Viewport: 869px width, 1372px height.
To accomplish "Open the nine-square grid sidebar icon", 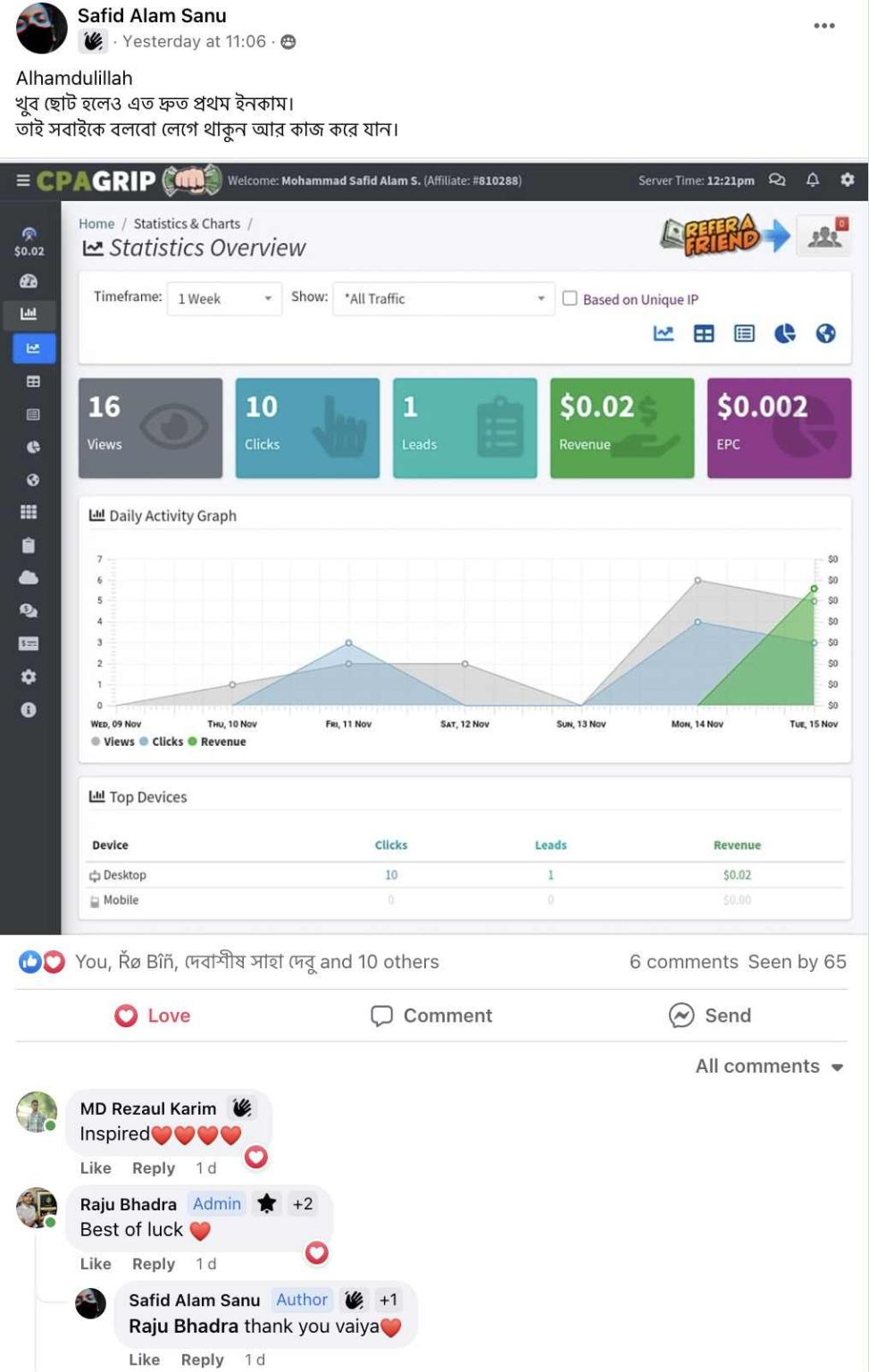I will [x=29, y=512].
